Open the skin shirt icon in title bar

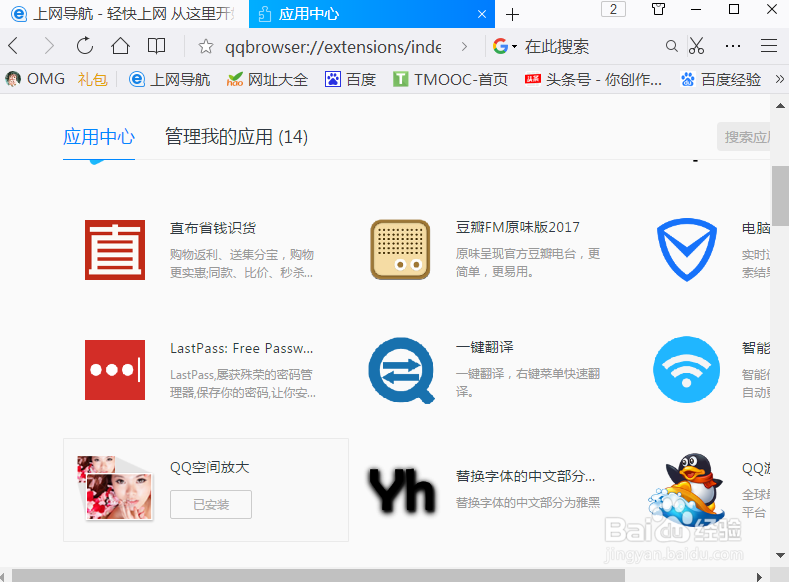(x=658, y=9)
